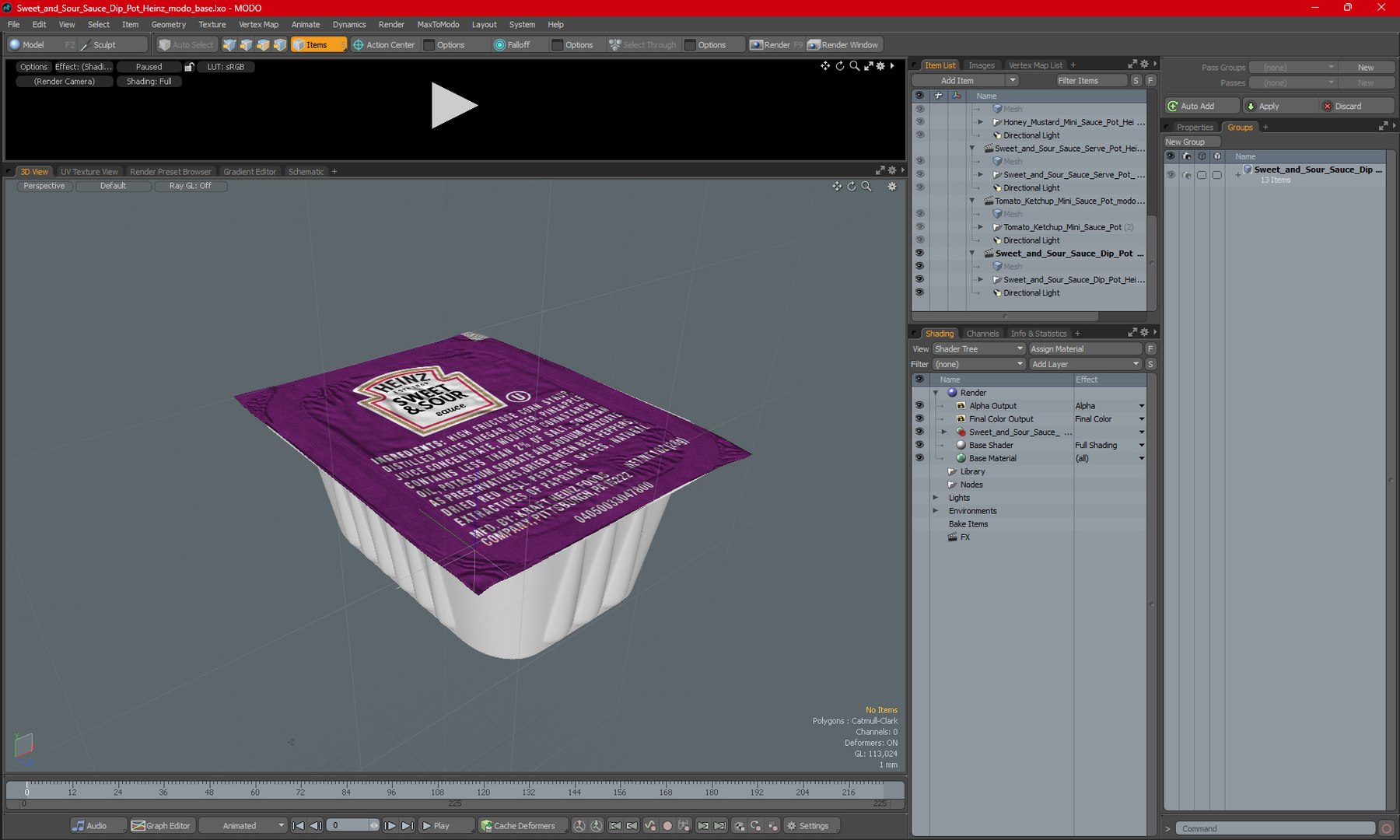Open Pass Groups (none) dropdown
The image size is (1400, 840).
coord(1293,68)
